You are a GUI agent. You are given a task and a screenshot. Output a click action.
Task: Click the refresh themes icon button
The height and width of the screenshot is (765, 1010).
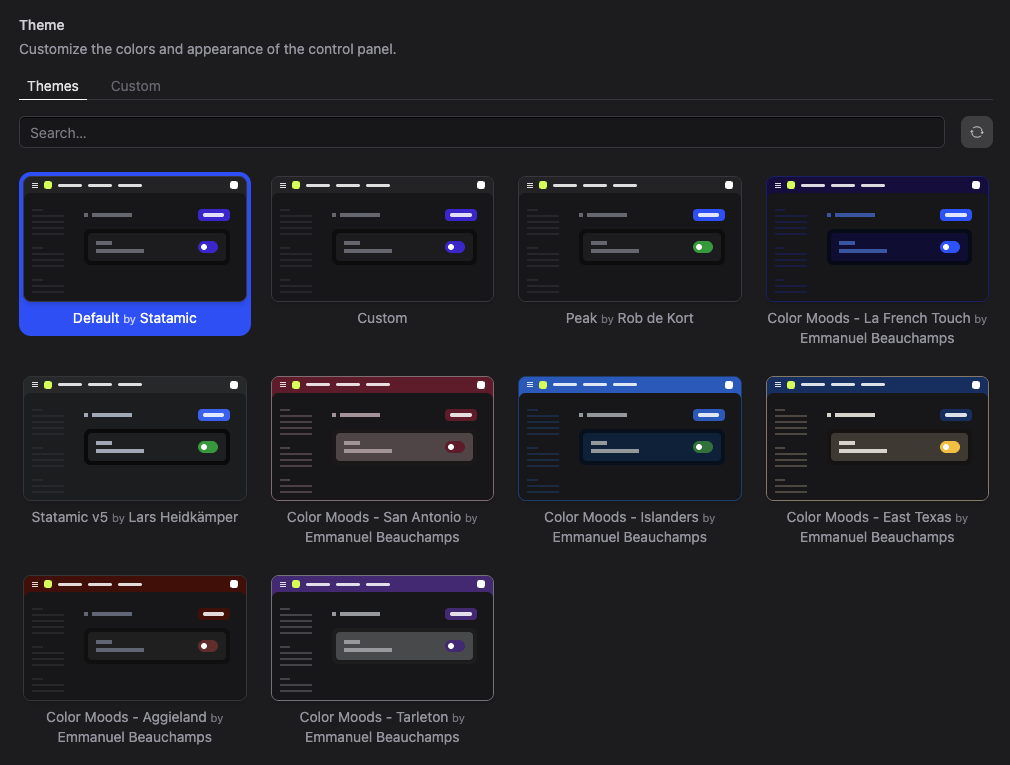coord(976,131)
